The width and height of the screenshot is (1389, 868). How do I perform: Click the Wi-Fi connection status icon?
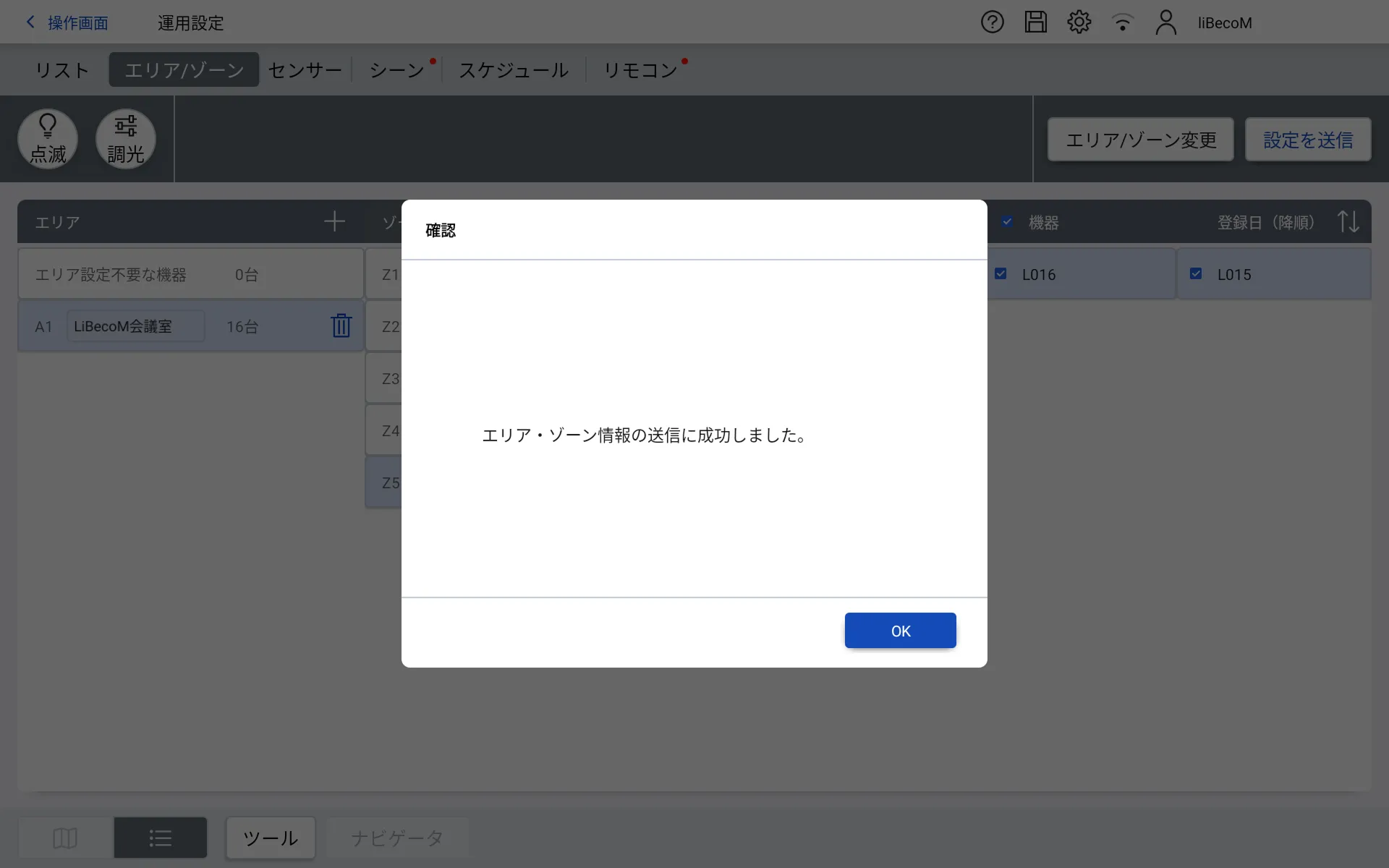point(1122,22)
